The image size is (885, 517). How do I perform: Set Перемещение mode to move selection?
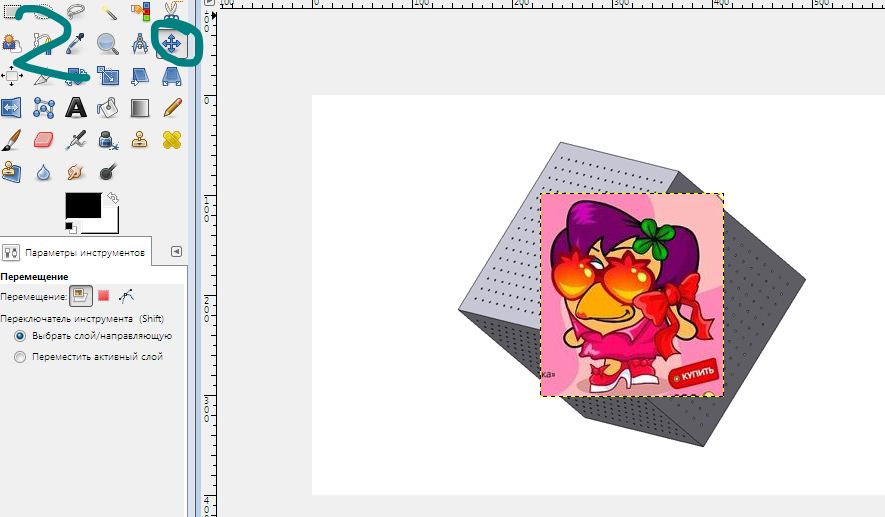(x=103, y=296)
